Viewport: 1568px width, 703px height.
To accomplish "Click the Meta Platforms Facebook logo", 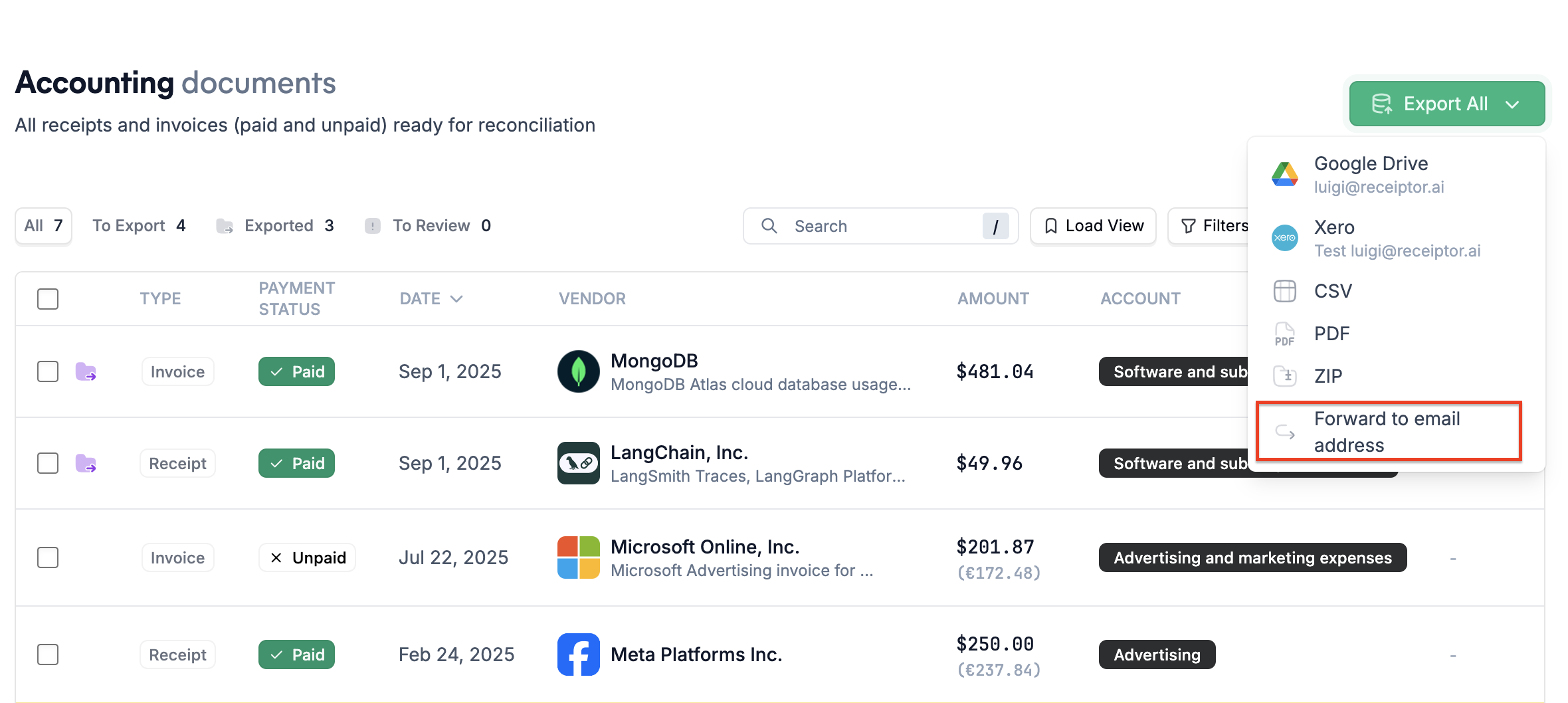I will point(578,654).
